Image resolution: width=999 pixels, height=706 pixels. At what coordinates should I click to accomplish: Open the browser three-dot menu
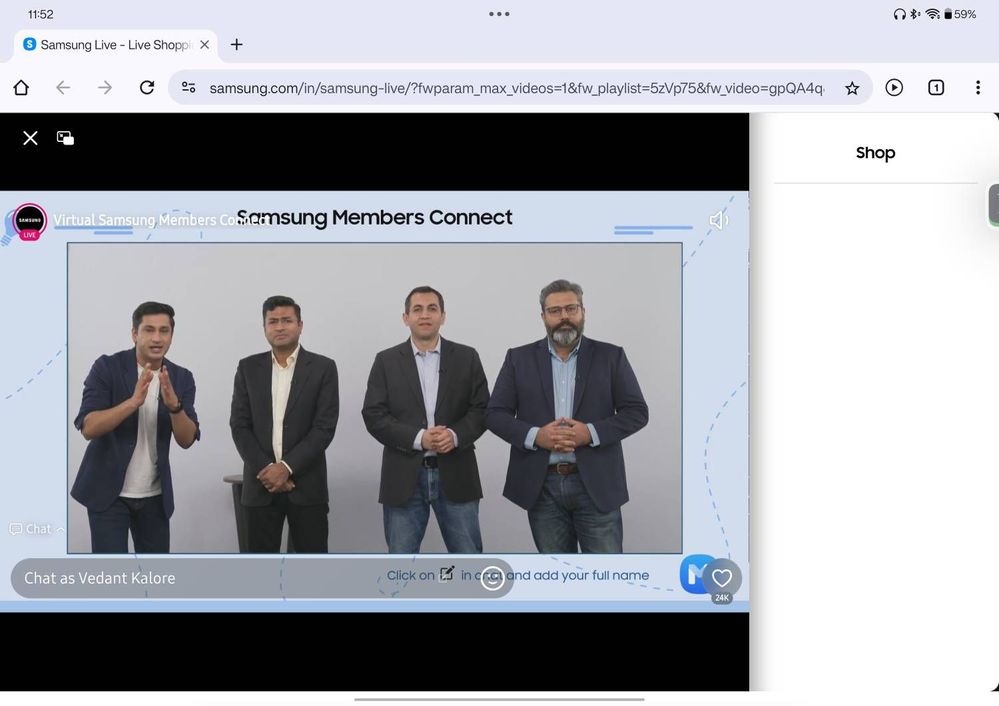click(x=978, y=87)
